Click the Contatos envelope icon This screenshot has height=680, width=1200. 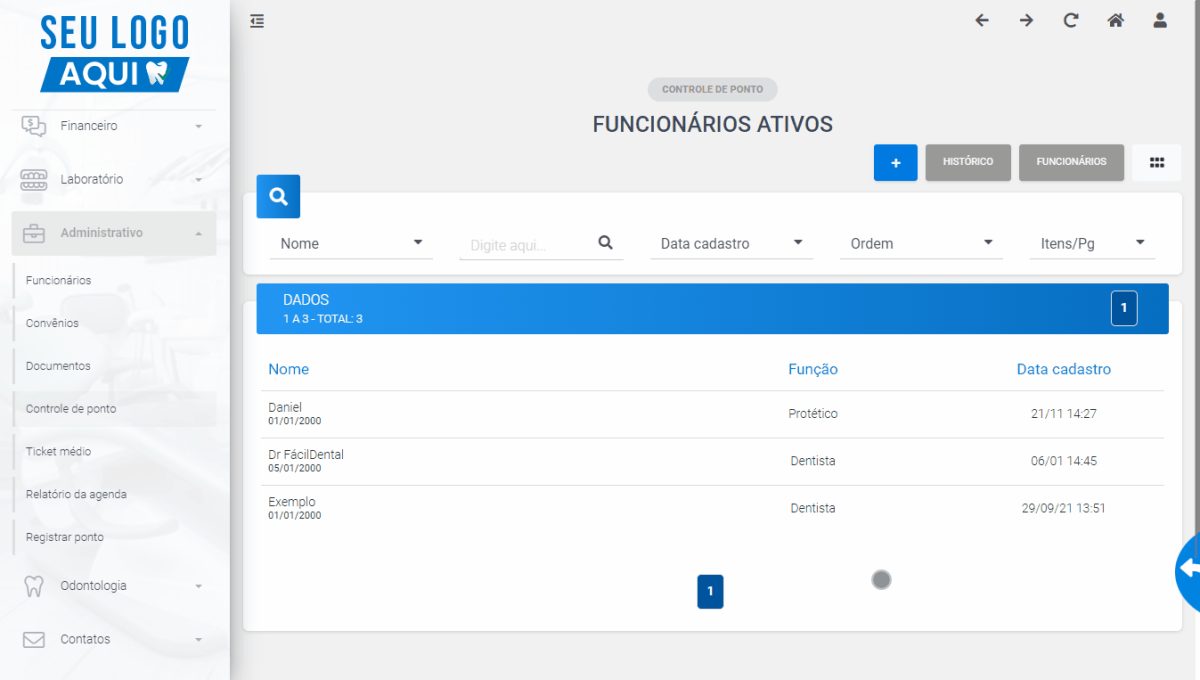(34, 639)
